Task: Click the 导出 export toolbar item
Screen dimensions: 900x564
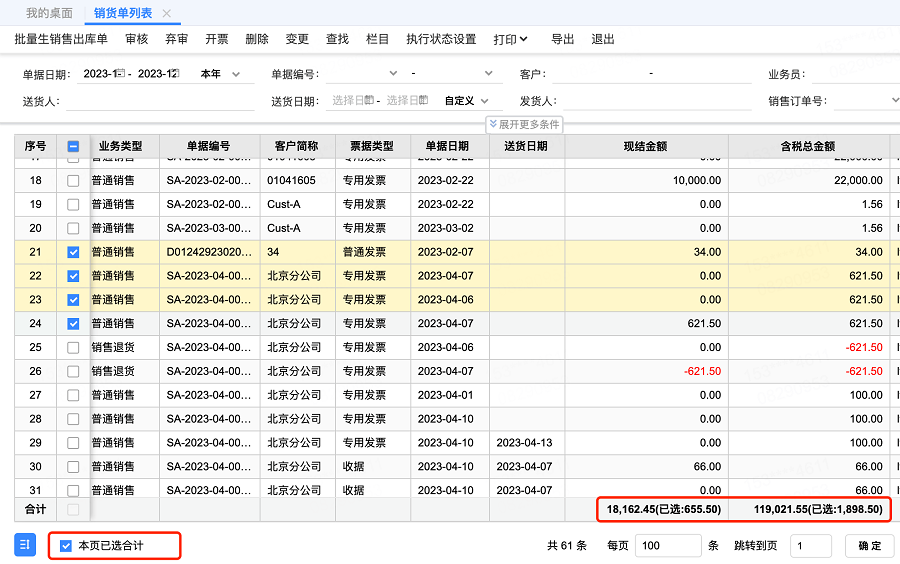Action: [563, 39]
